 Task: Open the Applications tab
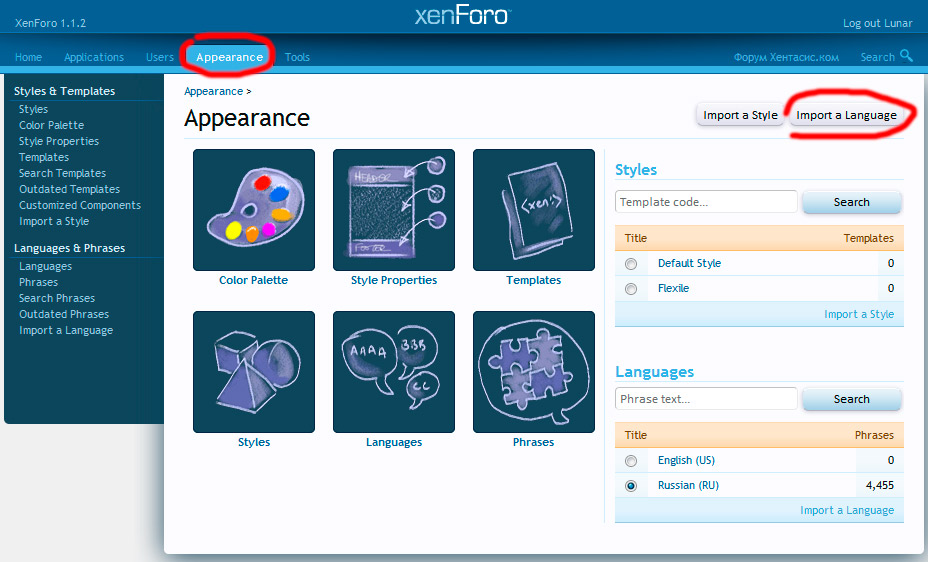click(94, 57)
